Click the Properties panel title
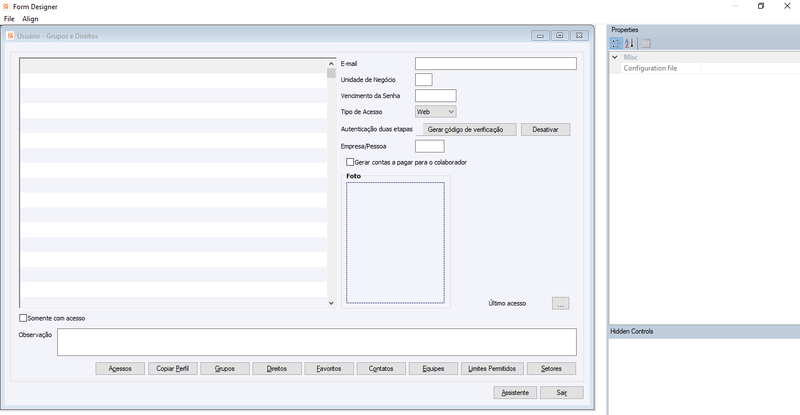 625,30
